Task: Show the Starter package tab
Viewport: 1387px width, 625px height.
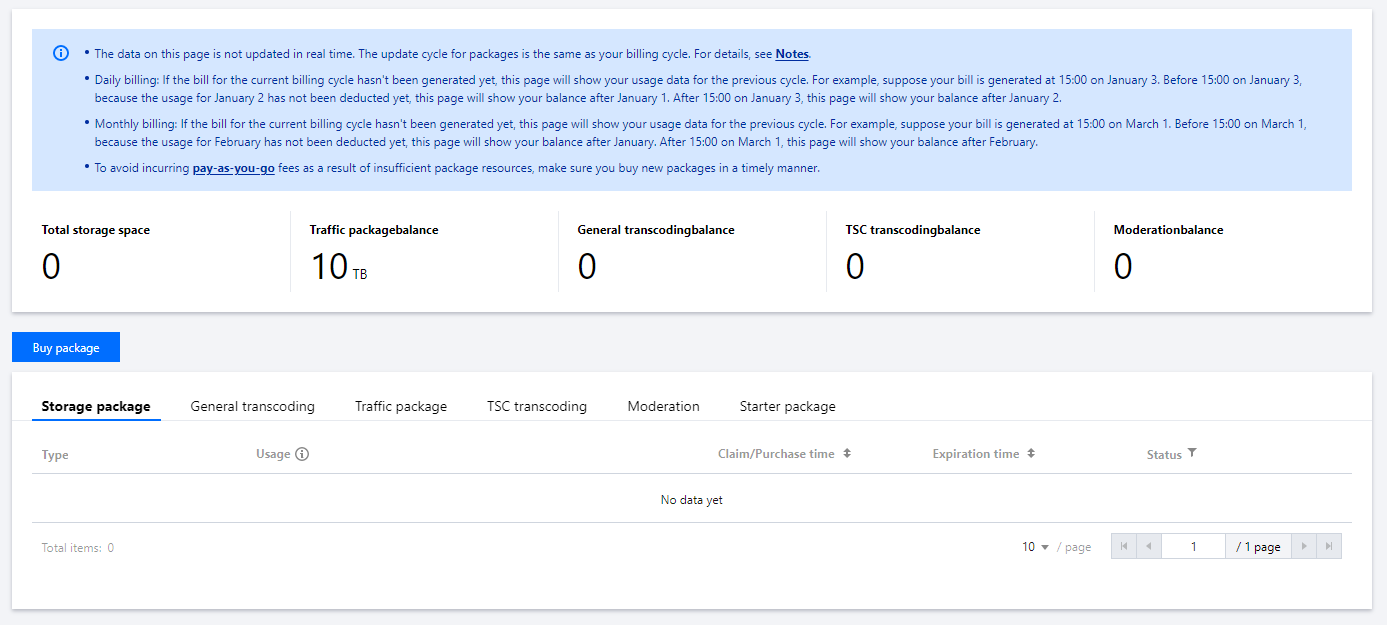Action: 787,406
